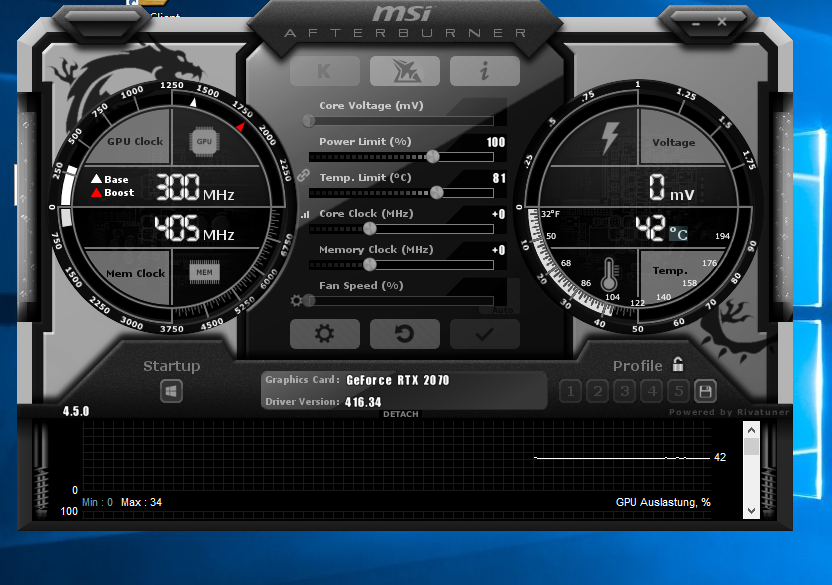The height and width of the screenshot is (585, 832).
Task: Click the MEM chip icon in gauge
Action: click(204, 272)
